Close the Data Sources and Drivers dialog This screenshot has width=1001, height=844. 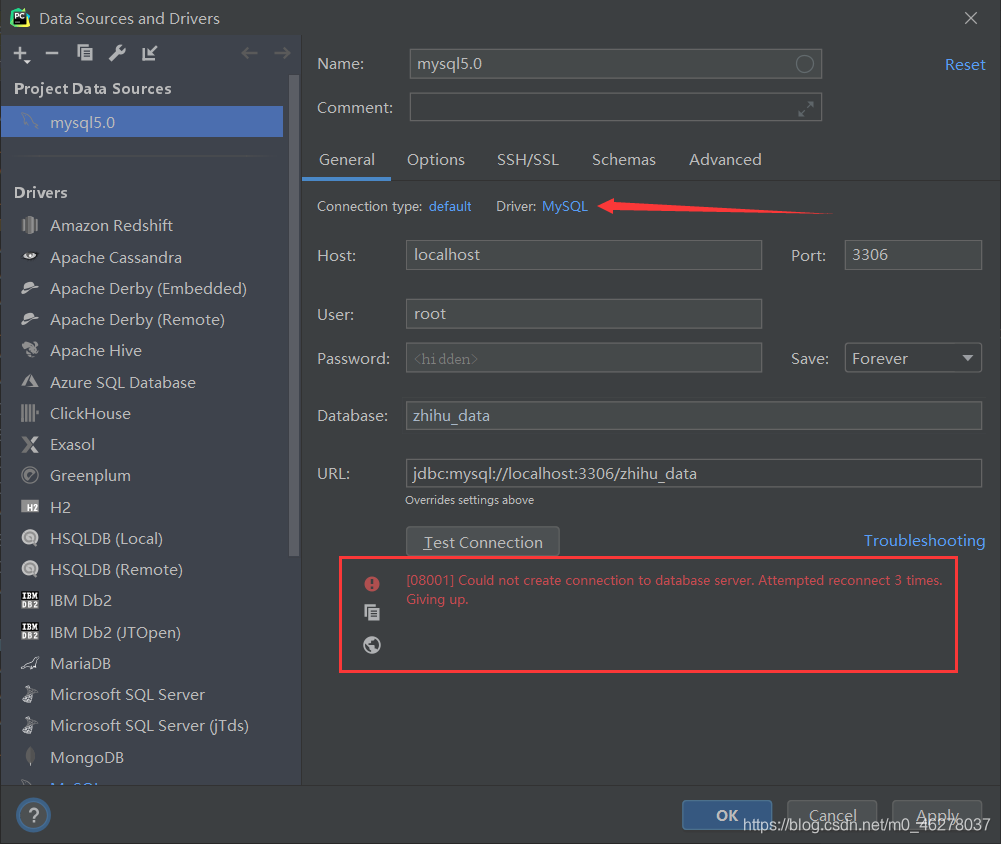pyautogui.click(x=970, y=18)
